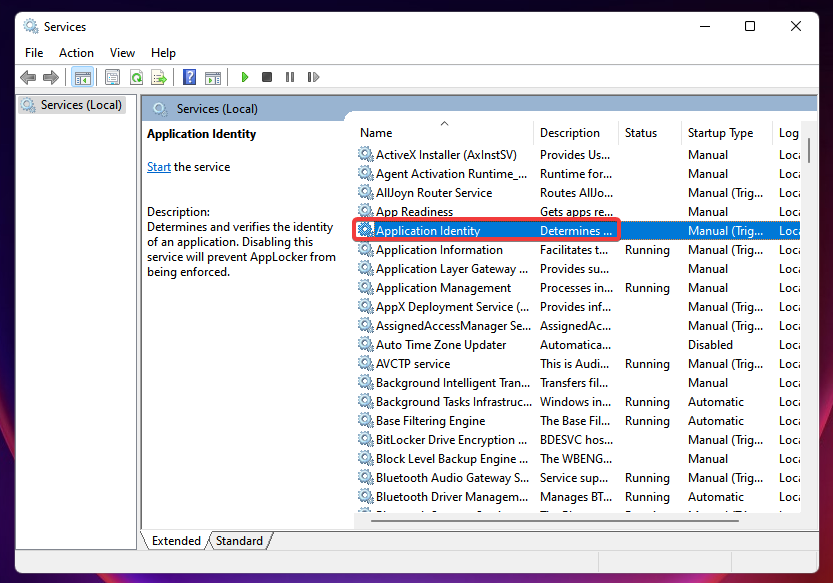Select AssignedAccessManager Service row
The width and height of the screenshot is (833, 583).
tap(577, 326)
